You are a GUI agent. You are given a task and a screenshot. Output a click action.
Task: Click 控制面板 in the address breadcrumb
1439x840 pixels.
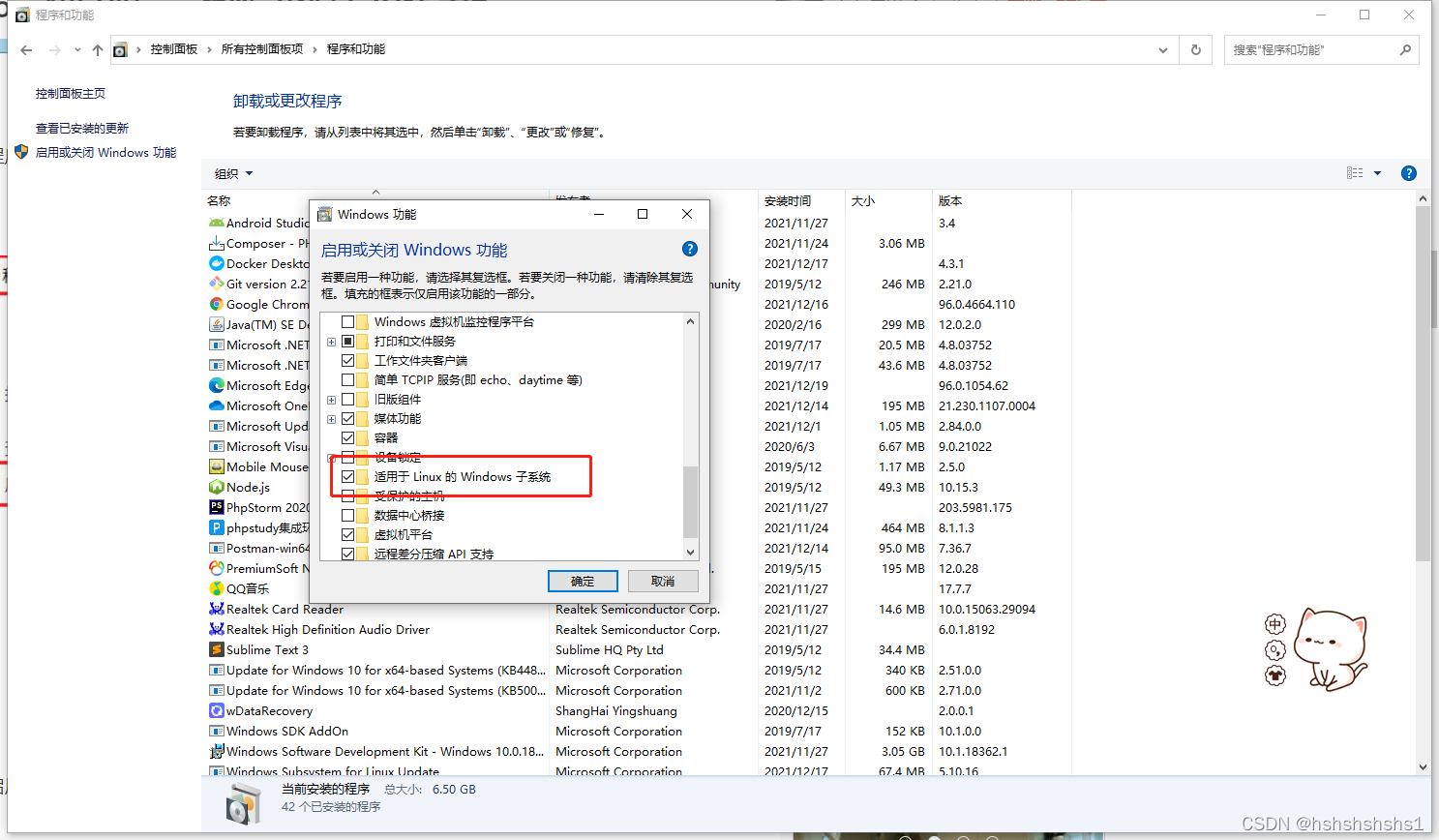[x=174, y=49]
